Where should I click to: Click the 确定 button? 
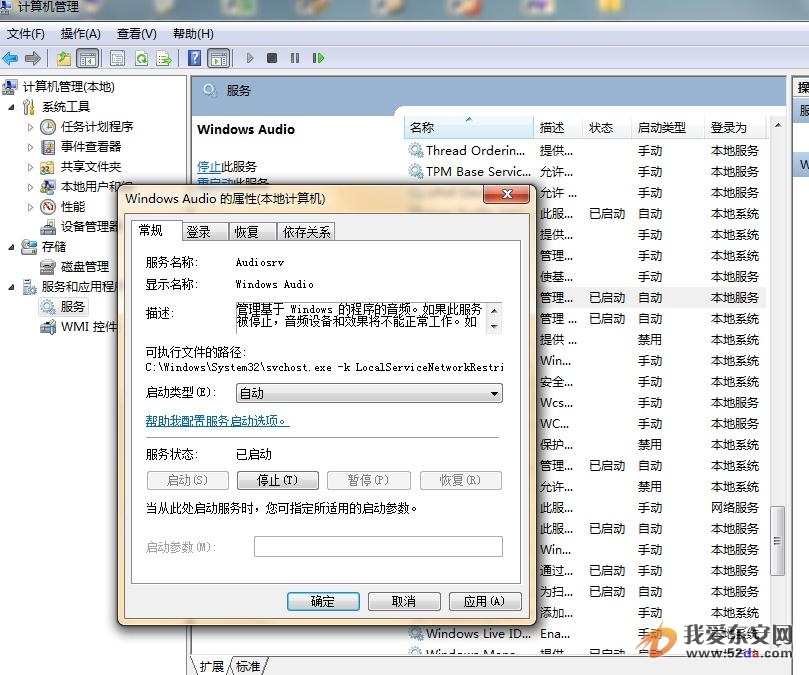323,601
